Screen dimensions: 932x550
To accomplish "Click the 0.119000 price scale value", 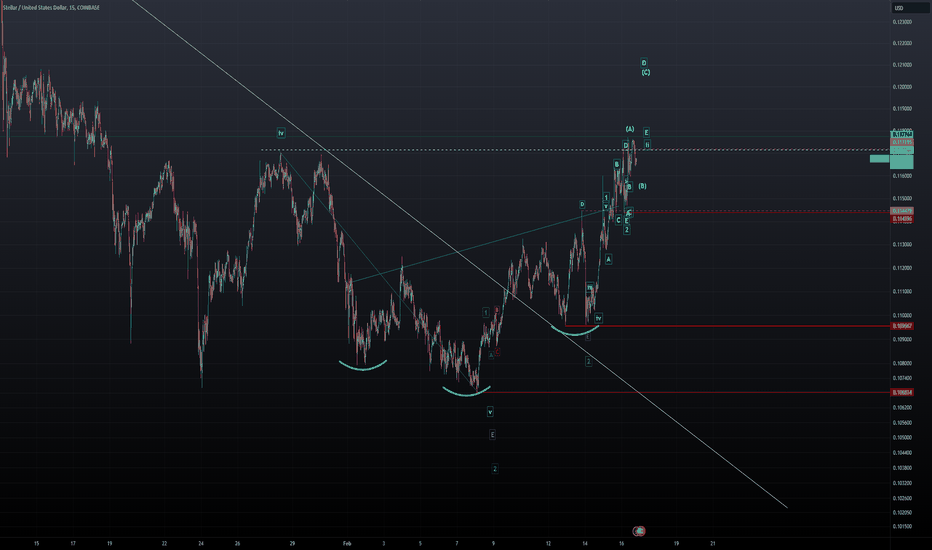I will point(902,109).
